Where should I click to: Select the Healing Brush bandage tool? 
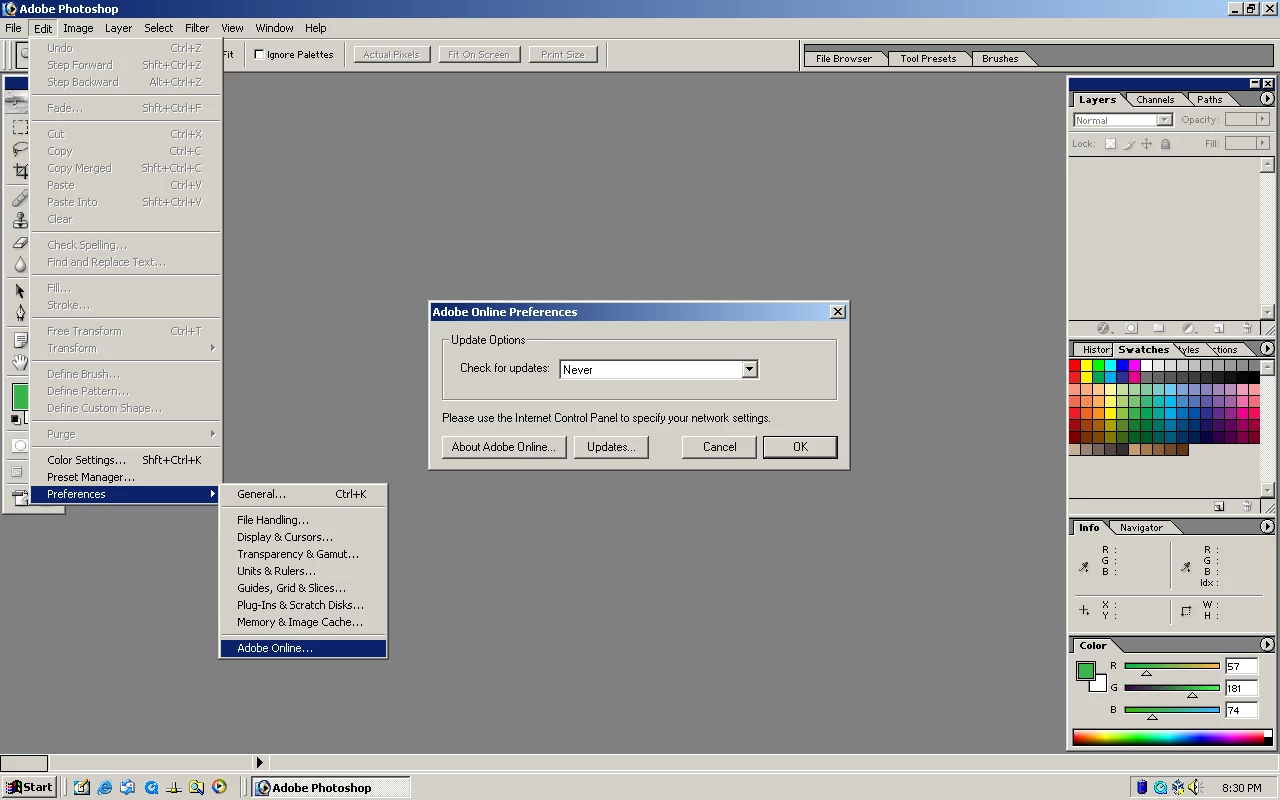(20, 198)
